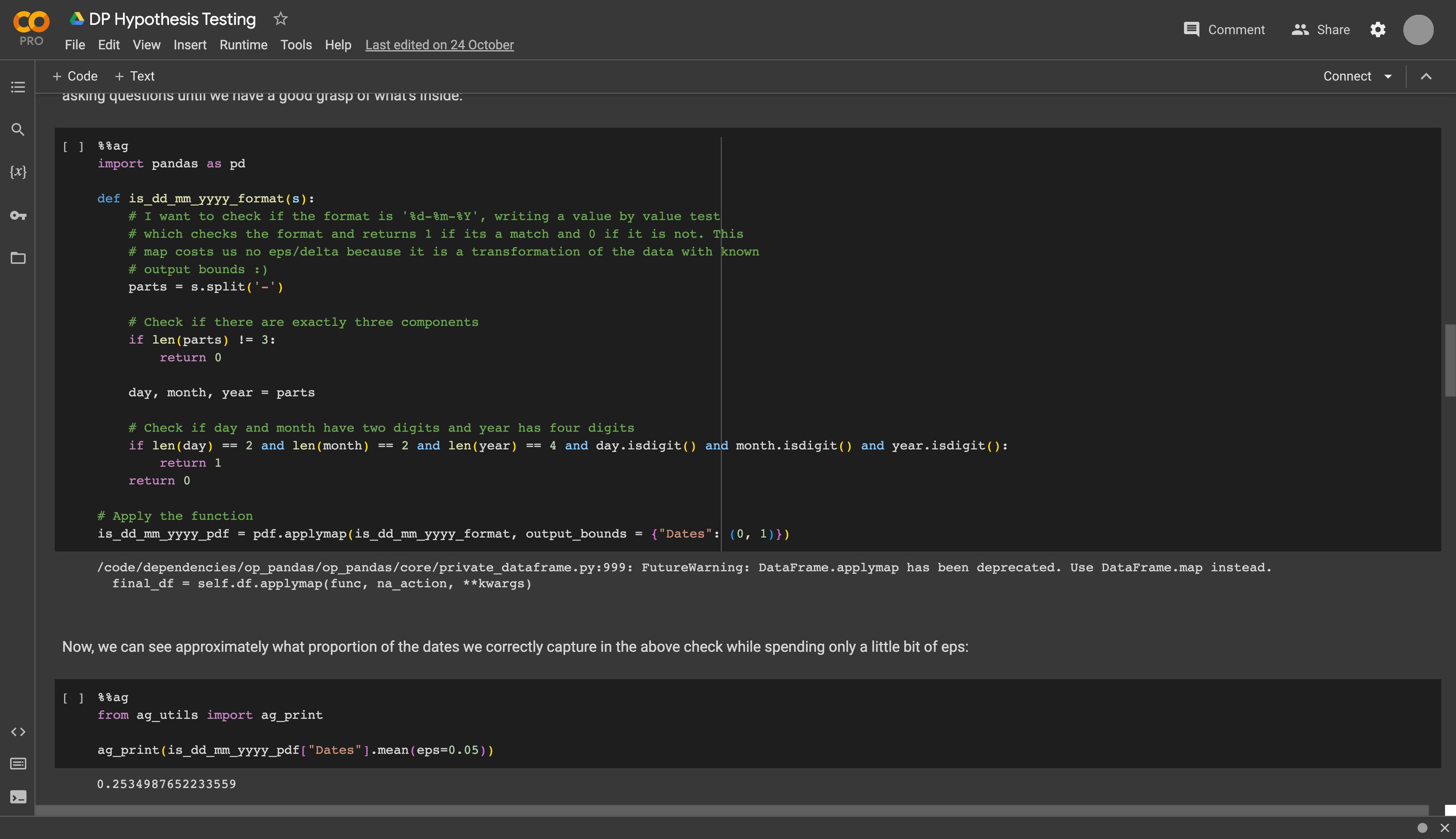Screen dimensions: 1456x839
Task: Click the vertical scrollbar thumb on right
Action: (1450, 360)
